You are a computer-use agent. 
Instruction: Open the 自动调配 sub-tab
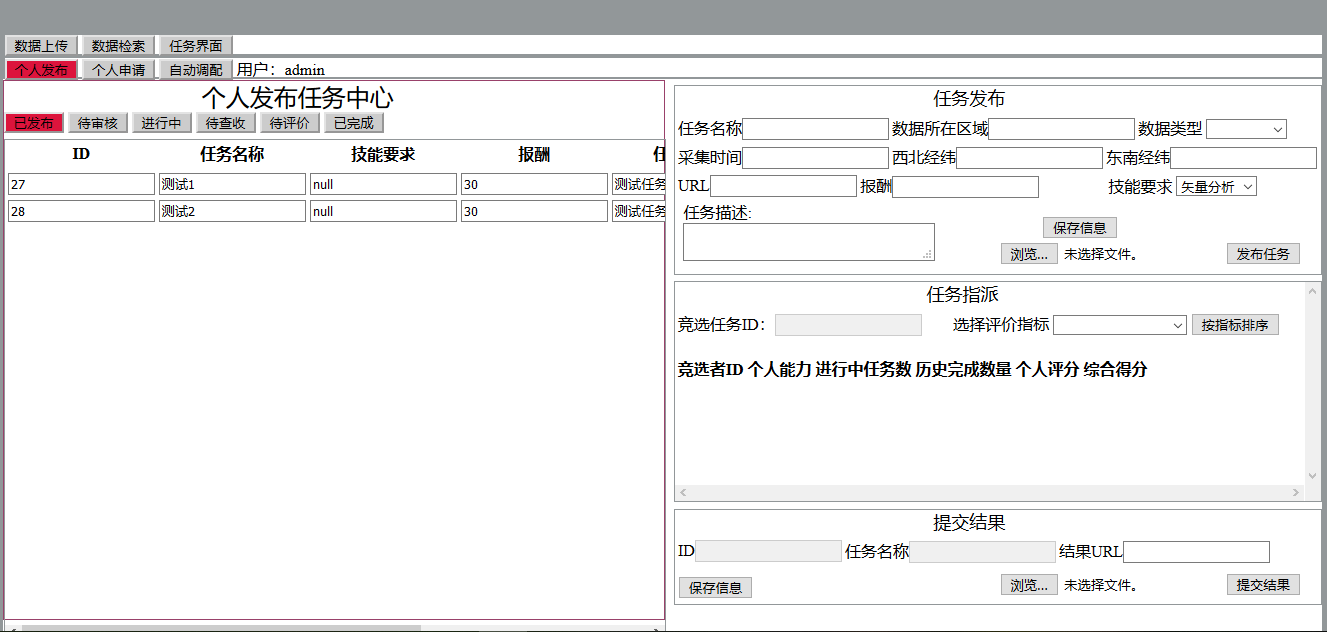click(x=195, y=70)
